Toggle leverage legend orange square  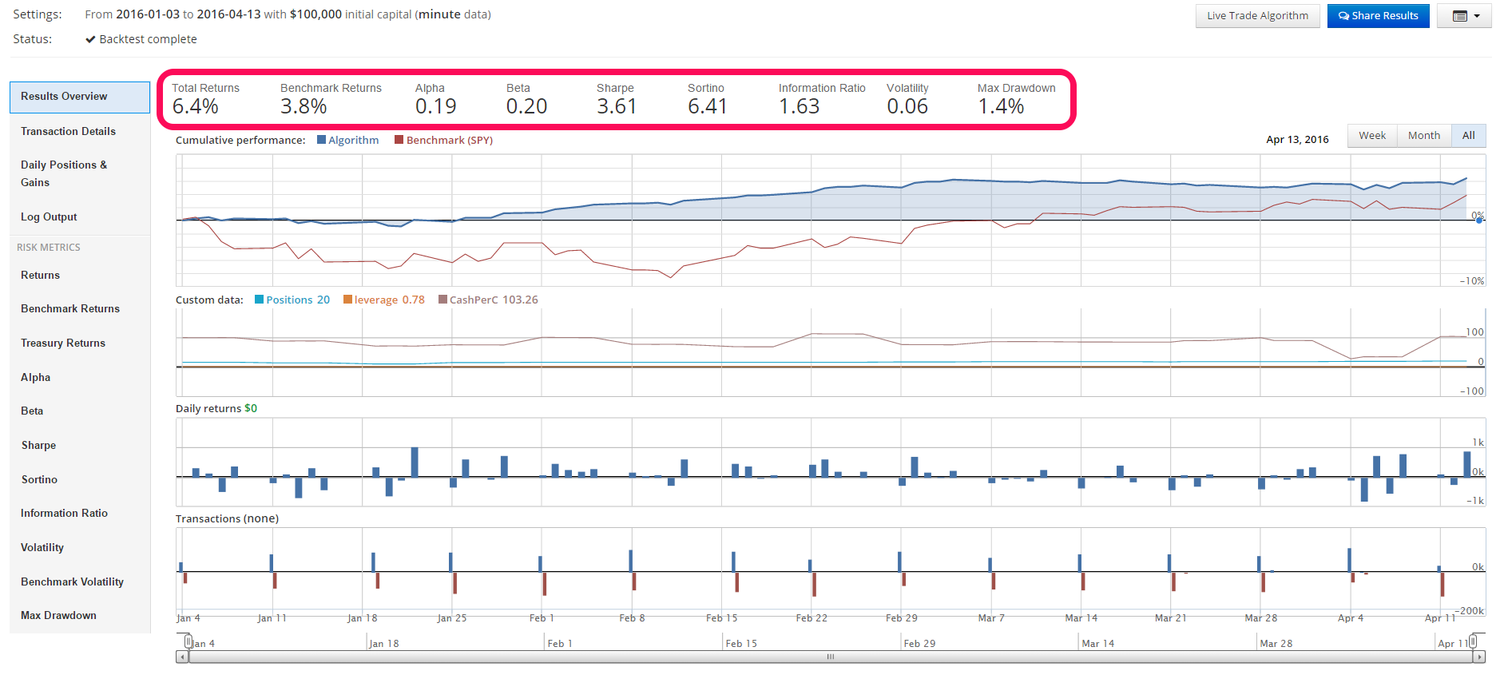tap(347, 300)
